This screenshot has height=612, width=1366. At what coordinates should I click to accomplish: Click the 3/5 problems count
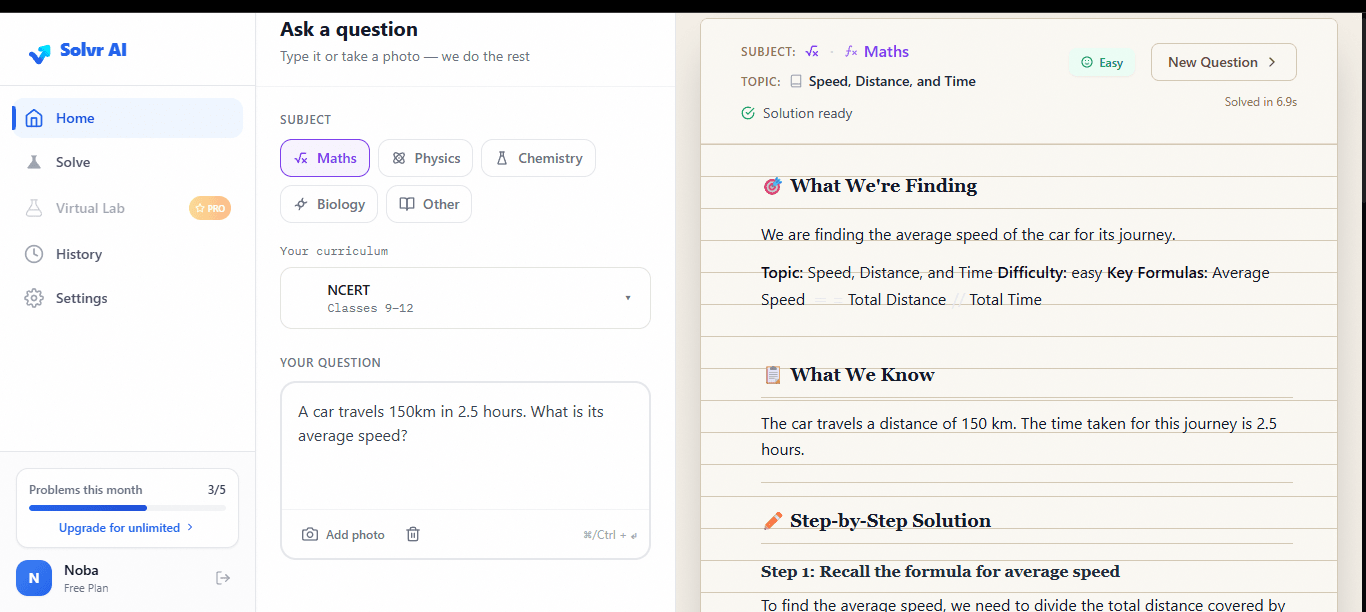pos(217,490)
